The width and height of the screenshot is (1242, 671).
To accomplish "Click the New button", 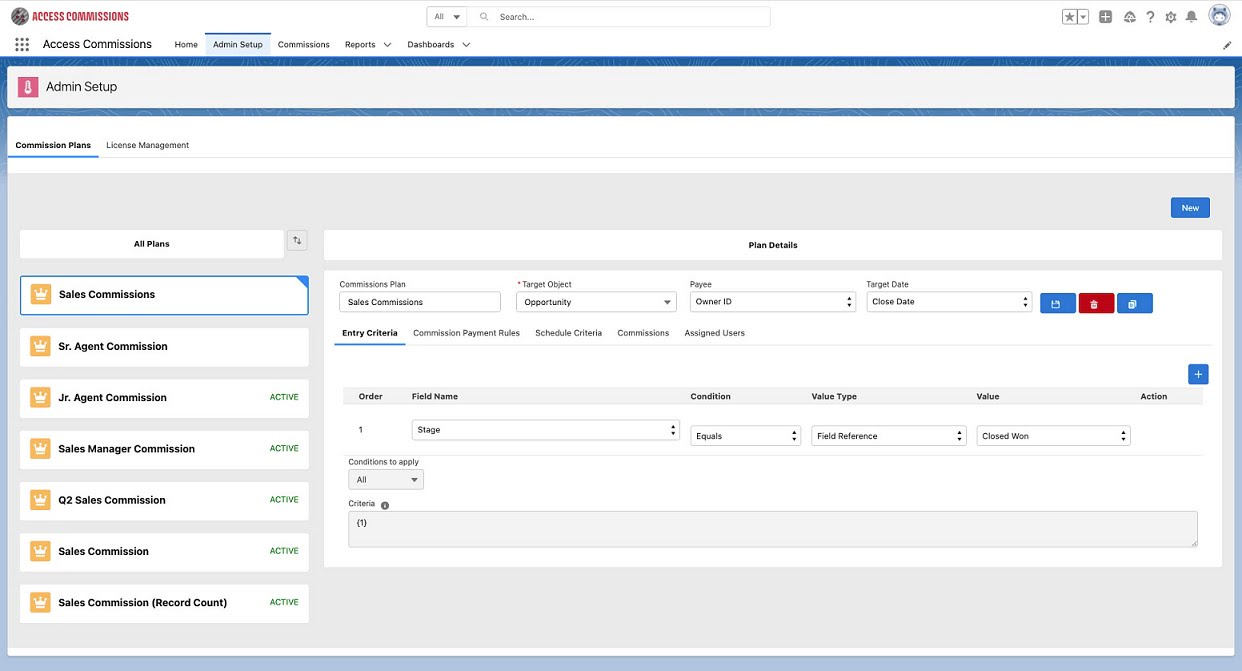I will (1189, 208).
